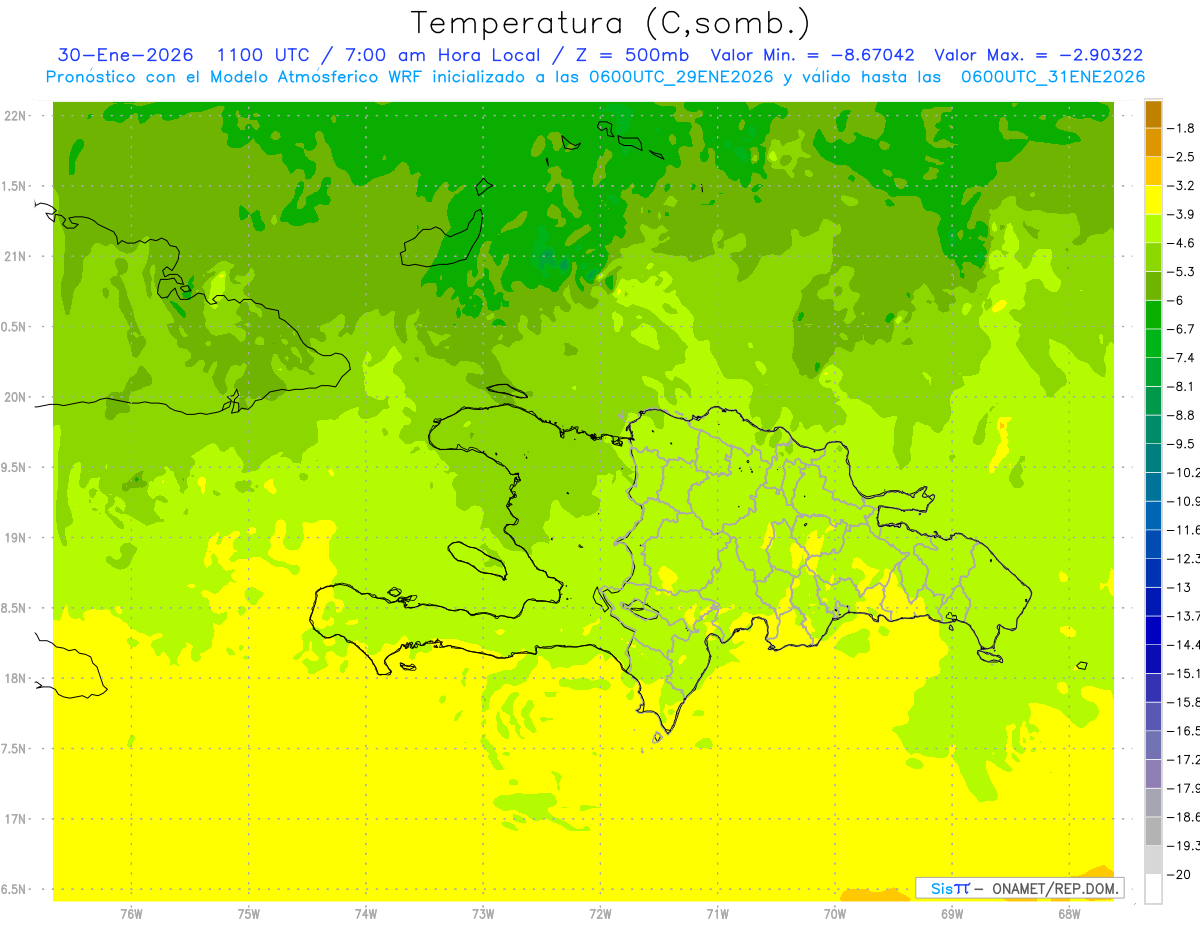Click the '-3.9' legend value
The width and height of the screenshot is (1200, 927).
tap(1182, 214)
